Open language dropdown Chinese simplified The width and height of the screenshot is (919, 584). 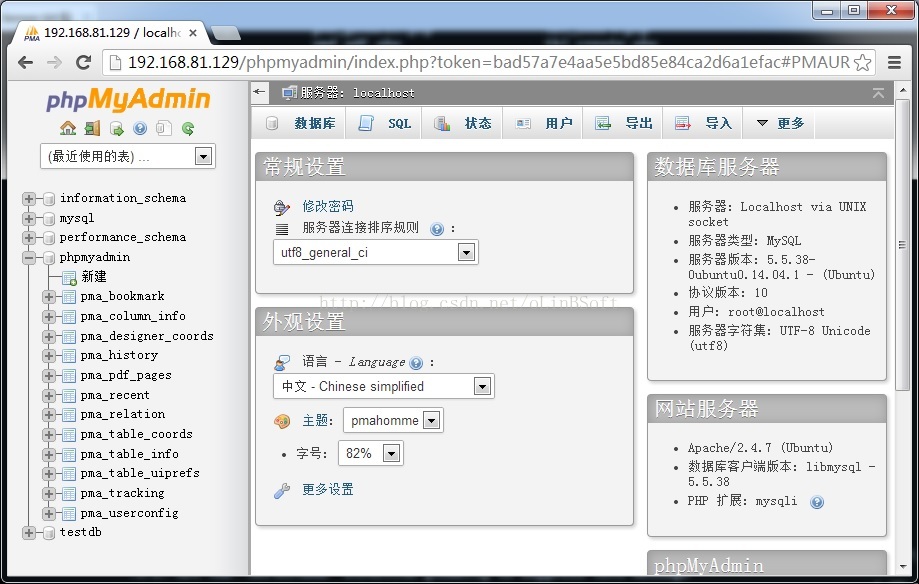tap(384, 386)
